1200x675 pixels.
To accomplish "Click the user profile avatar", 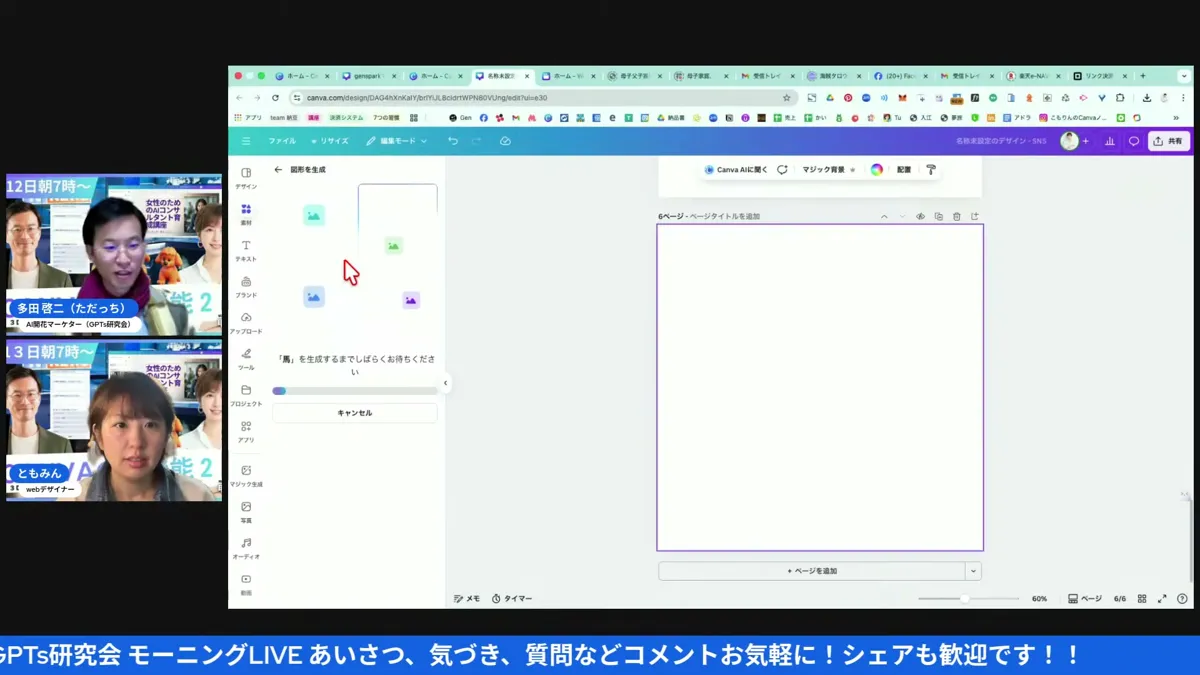I will 1069,141.
